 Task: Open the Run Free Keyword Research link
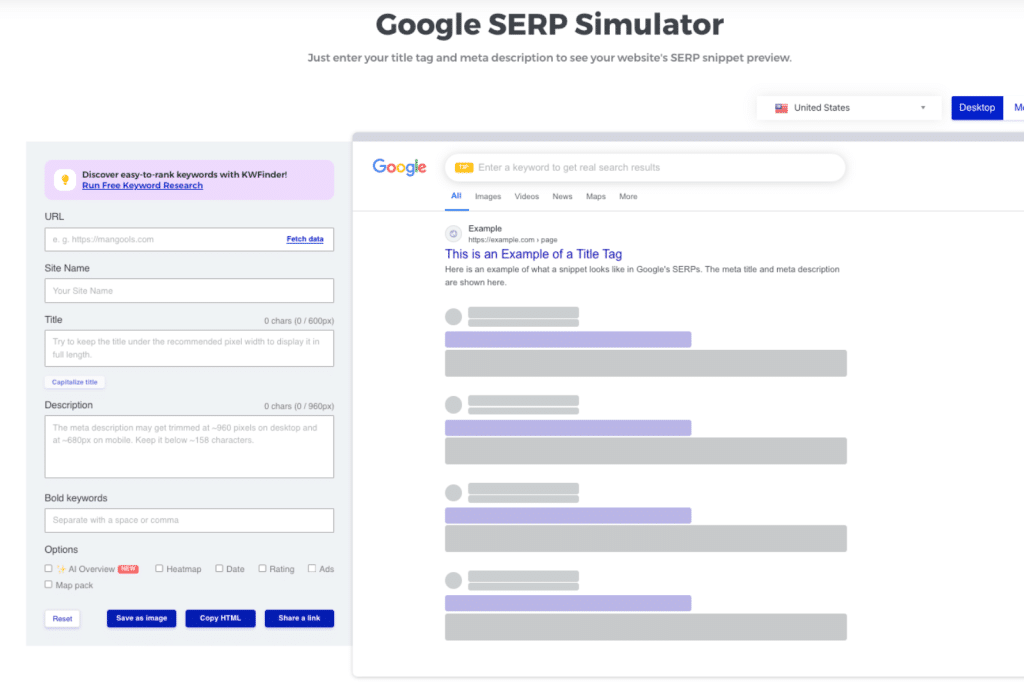[142, 186]
